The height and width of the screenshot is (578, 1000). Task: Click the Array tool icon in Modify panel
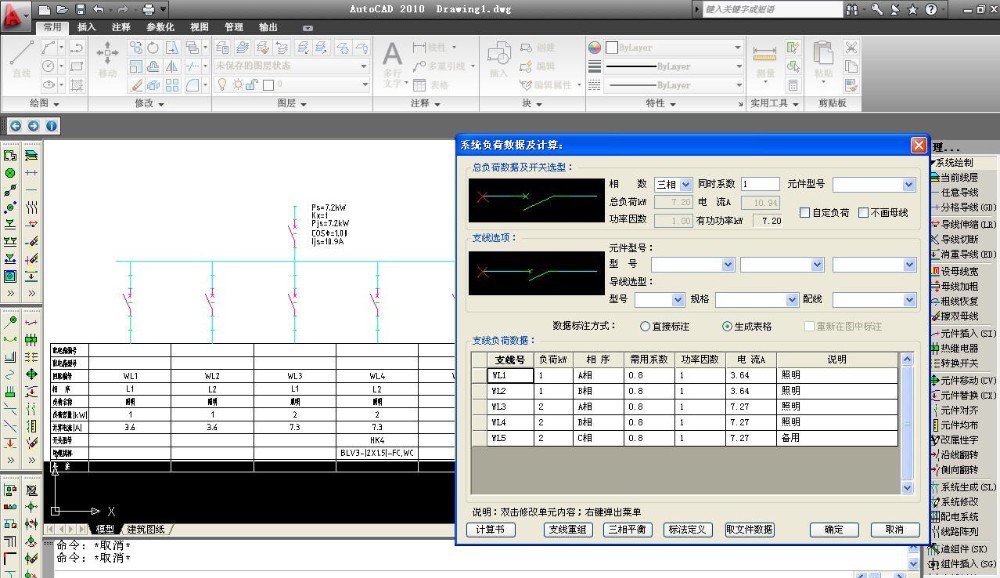pyautogui.click(x=172, y=85)
